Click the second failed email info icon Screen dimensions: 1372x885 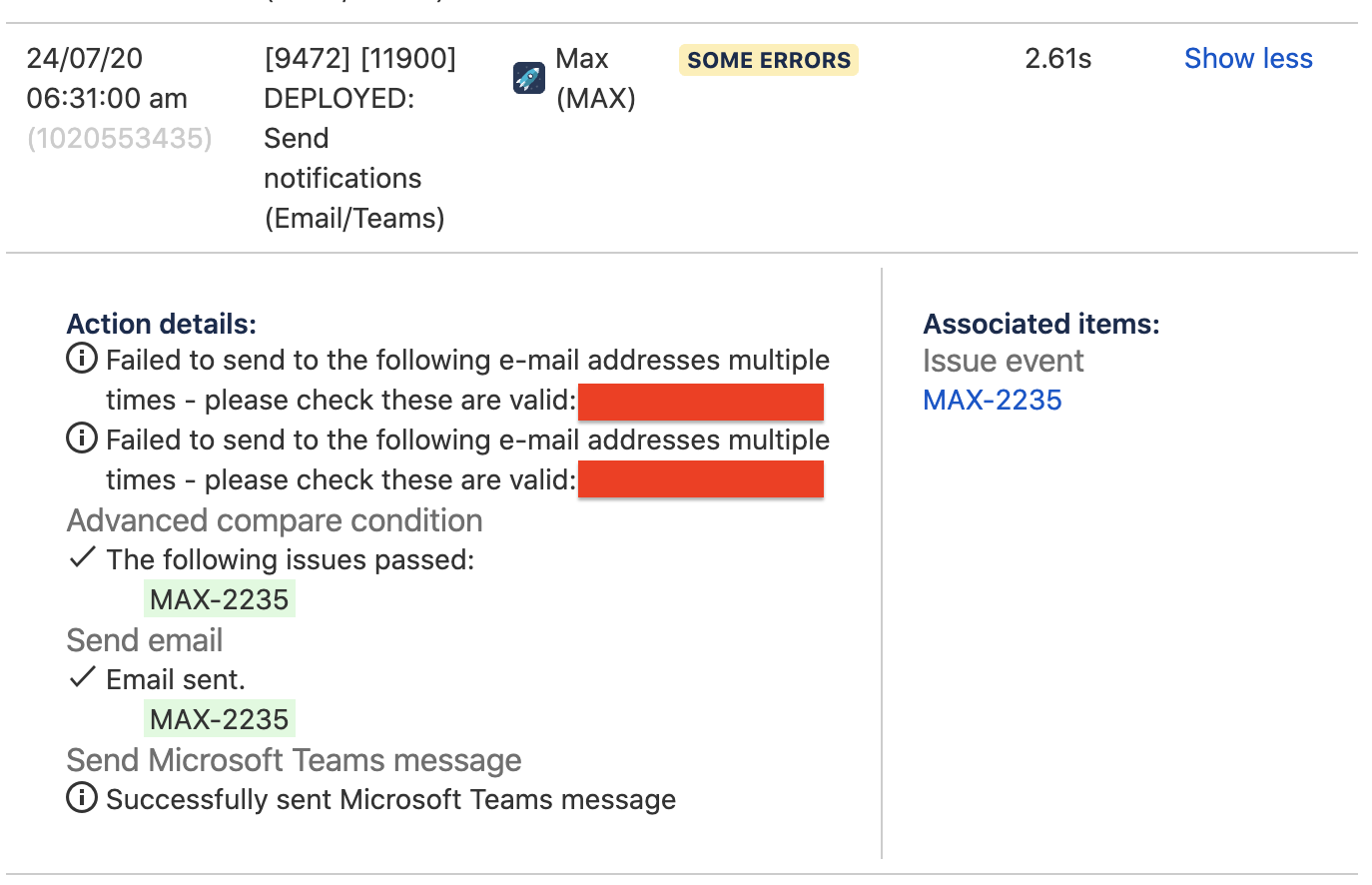[x=82, y=438]
